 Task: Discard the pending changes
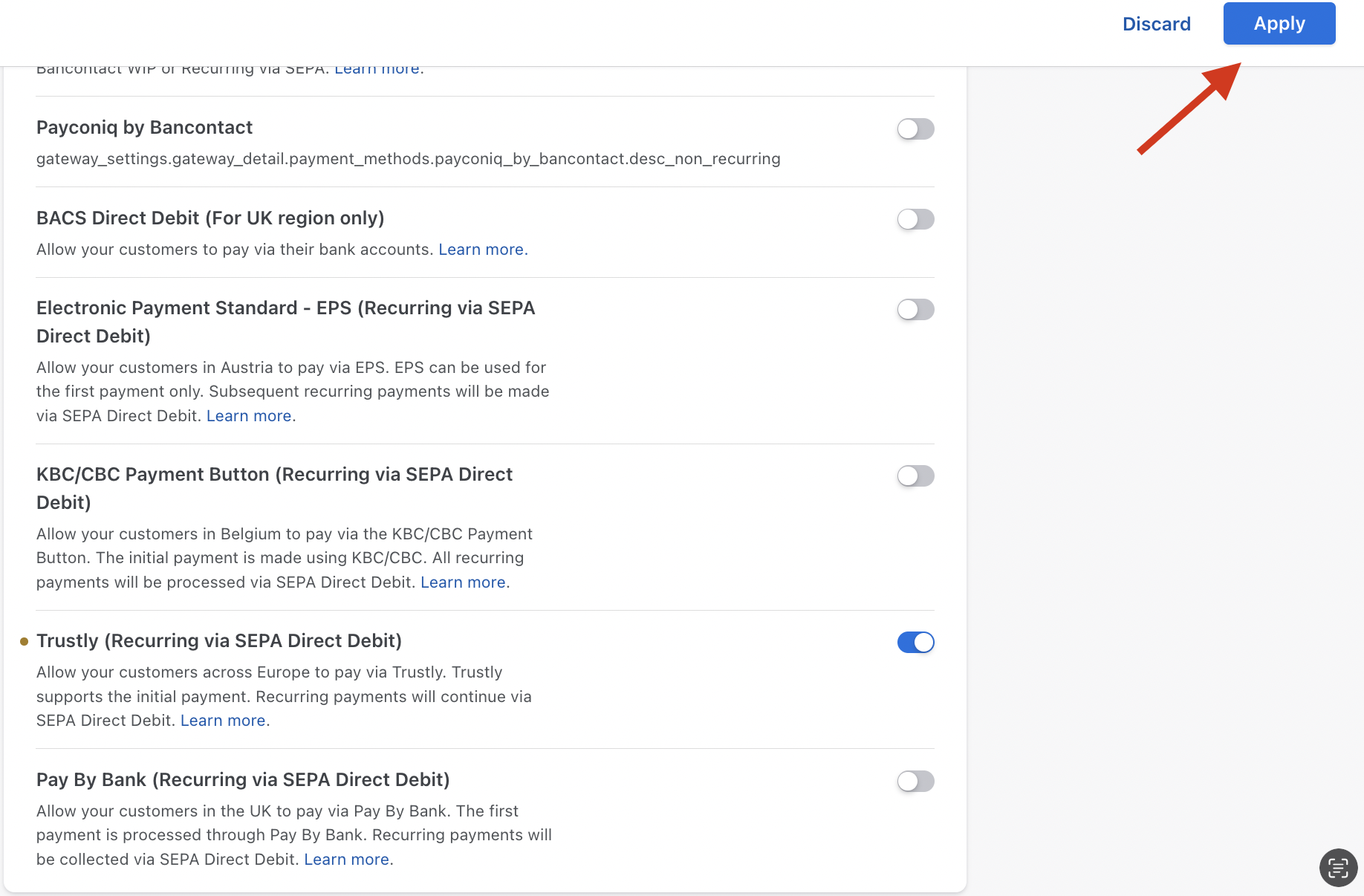pyautogui.click(x=1156, y=24)
